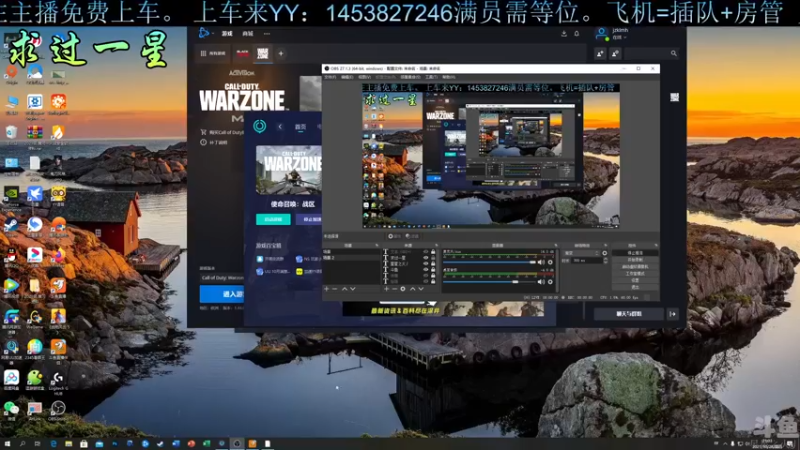Open the 桌面音频 channel gear settings
This screenshot has height=450, width=800.
tap(550, 282)
